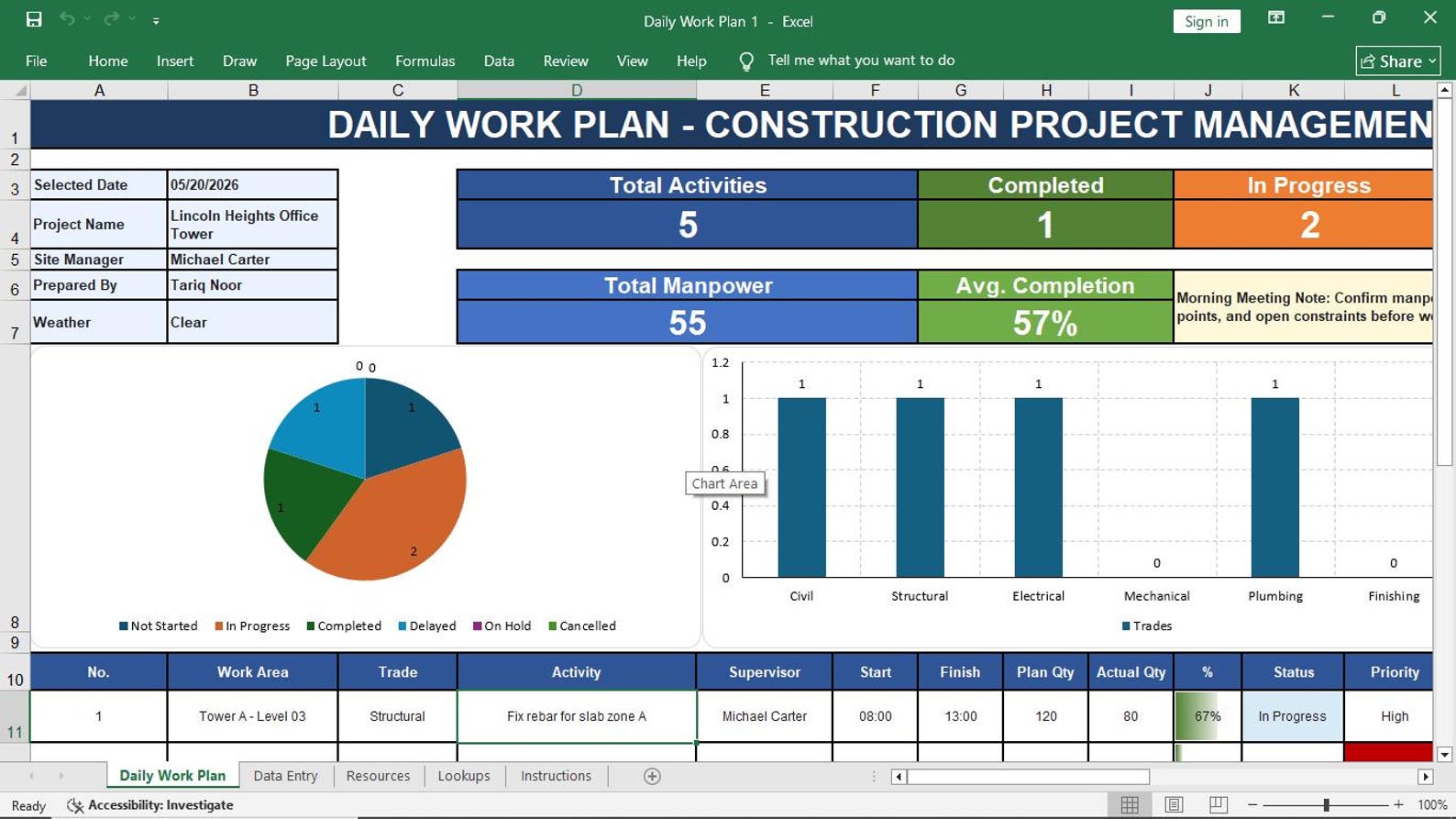Image resolution: width=1456 pixels, height=819 pixels.
Task: Click horizontal scrollbar right arrow
Action: click(1425, 777)
